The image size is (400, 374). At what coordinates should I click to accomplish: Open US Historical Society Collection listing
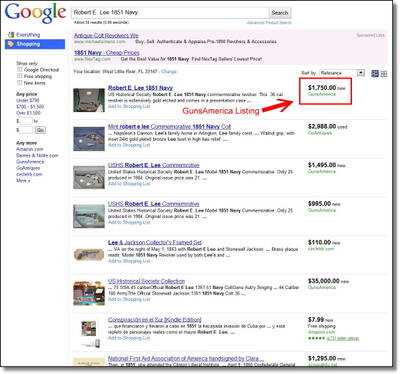(x=146, y=281)
